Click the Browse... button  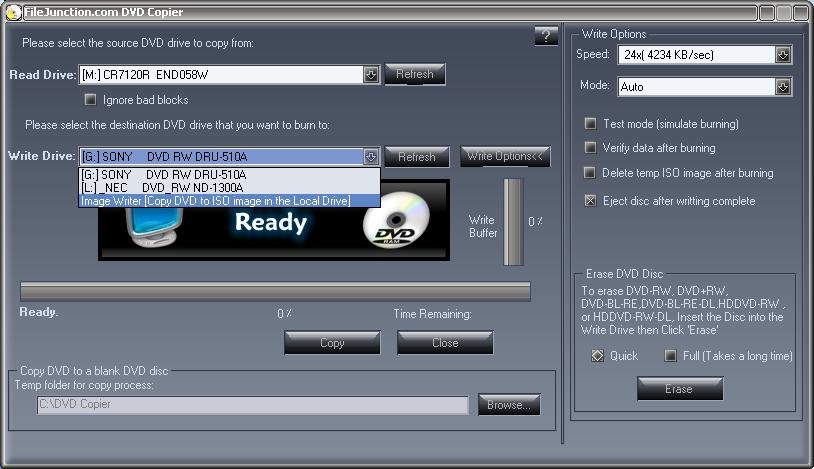509,405
